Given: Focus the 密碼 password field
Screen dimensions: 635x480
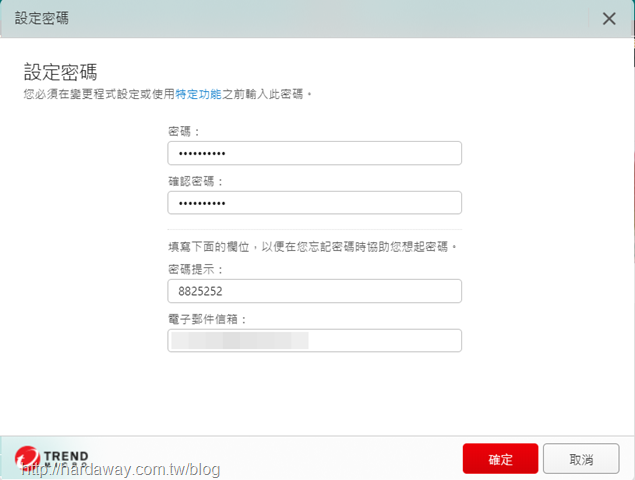Looking at the screenshot, I should [x=315, y=153].
